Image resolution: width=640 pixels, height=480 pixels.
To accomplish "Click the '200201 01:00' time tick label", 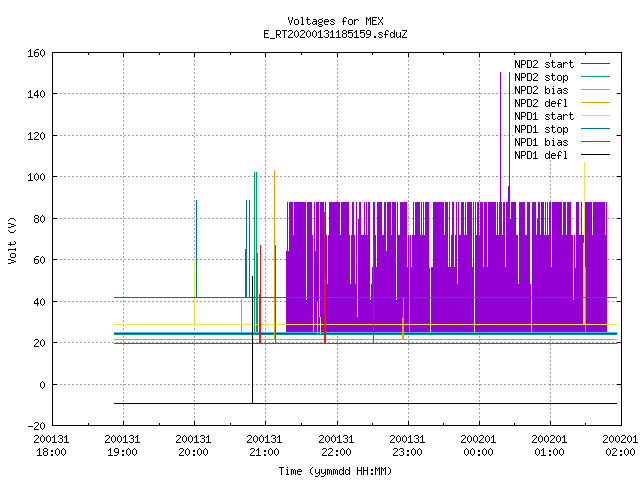I will [549, 446].
